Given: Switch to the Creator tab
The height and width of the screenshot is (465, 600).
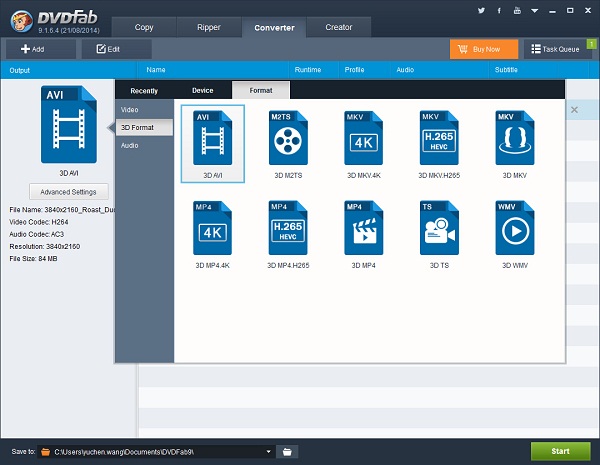Looking at the screenshot, I should pyautogui.click(x=339, y=27).
